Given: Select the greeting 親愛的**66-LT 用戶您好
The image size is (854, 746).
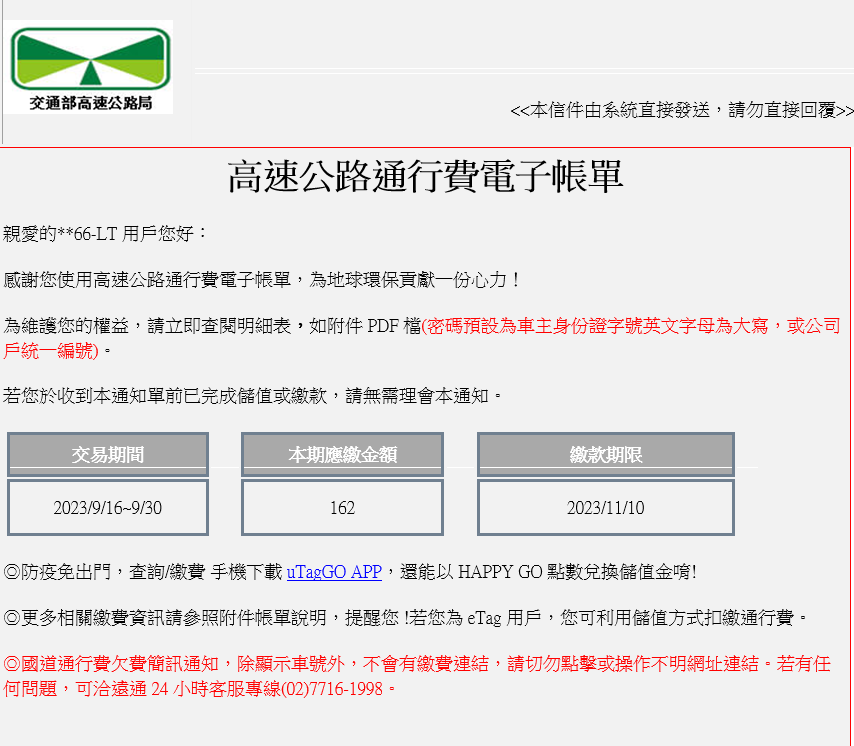Looking at the screenshot, I should click(105, 234).
